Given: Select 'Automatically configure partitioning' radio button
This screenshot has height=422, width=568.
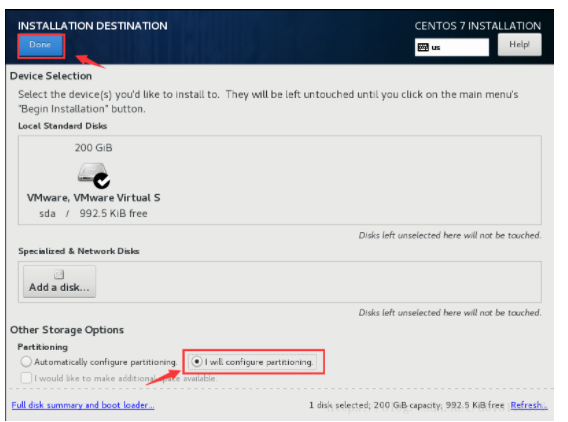Looking at the screenshot, I should pos(26,362).
